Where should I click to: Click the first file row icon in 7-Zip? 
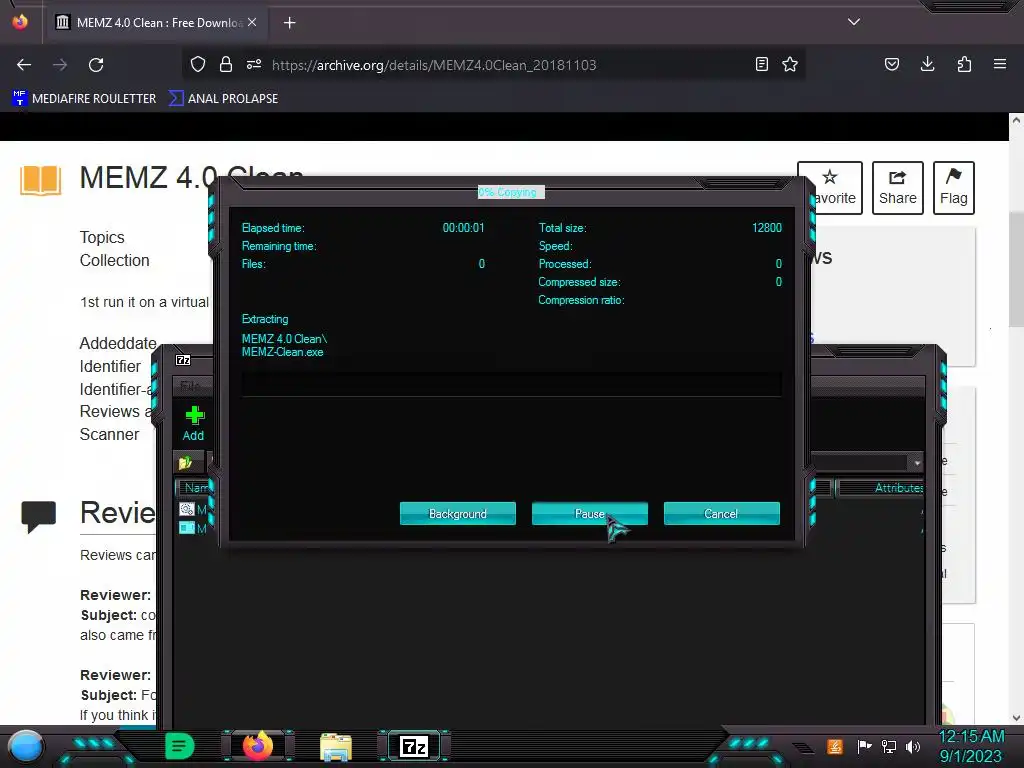tap(187, 509)
